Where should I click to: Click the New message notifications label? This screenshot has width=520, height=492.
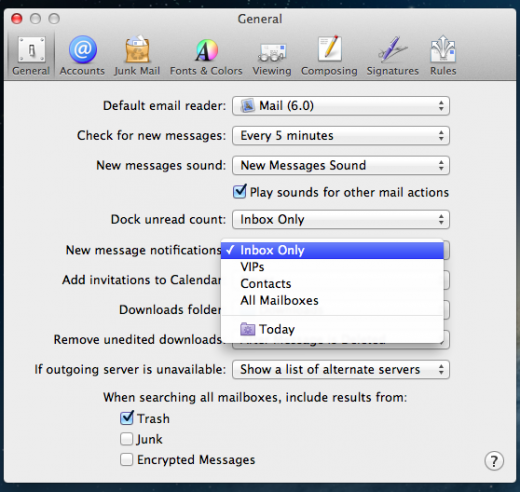(x=144, y=250)
